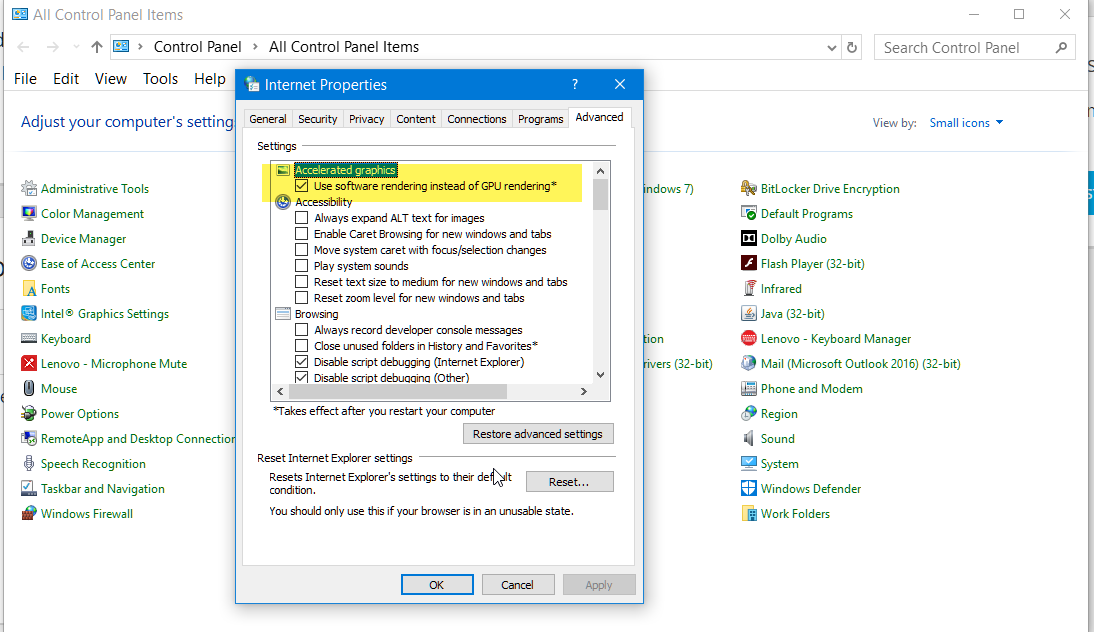Image resolution: width=1094 pixels, height=632 pixels.
Task: Enable Always record developer console messages
Action: coord(301,330)
